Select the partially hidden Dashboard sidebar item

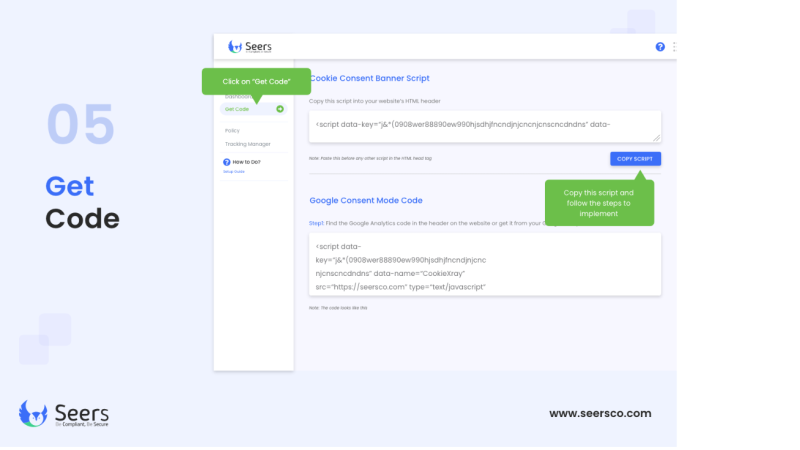click(x=238, y=97)
